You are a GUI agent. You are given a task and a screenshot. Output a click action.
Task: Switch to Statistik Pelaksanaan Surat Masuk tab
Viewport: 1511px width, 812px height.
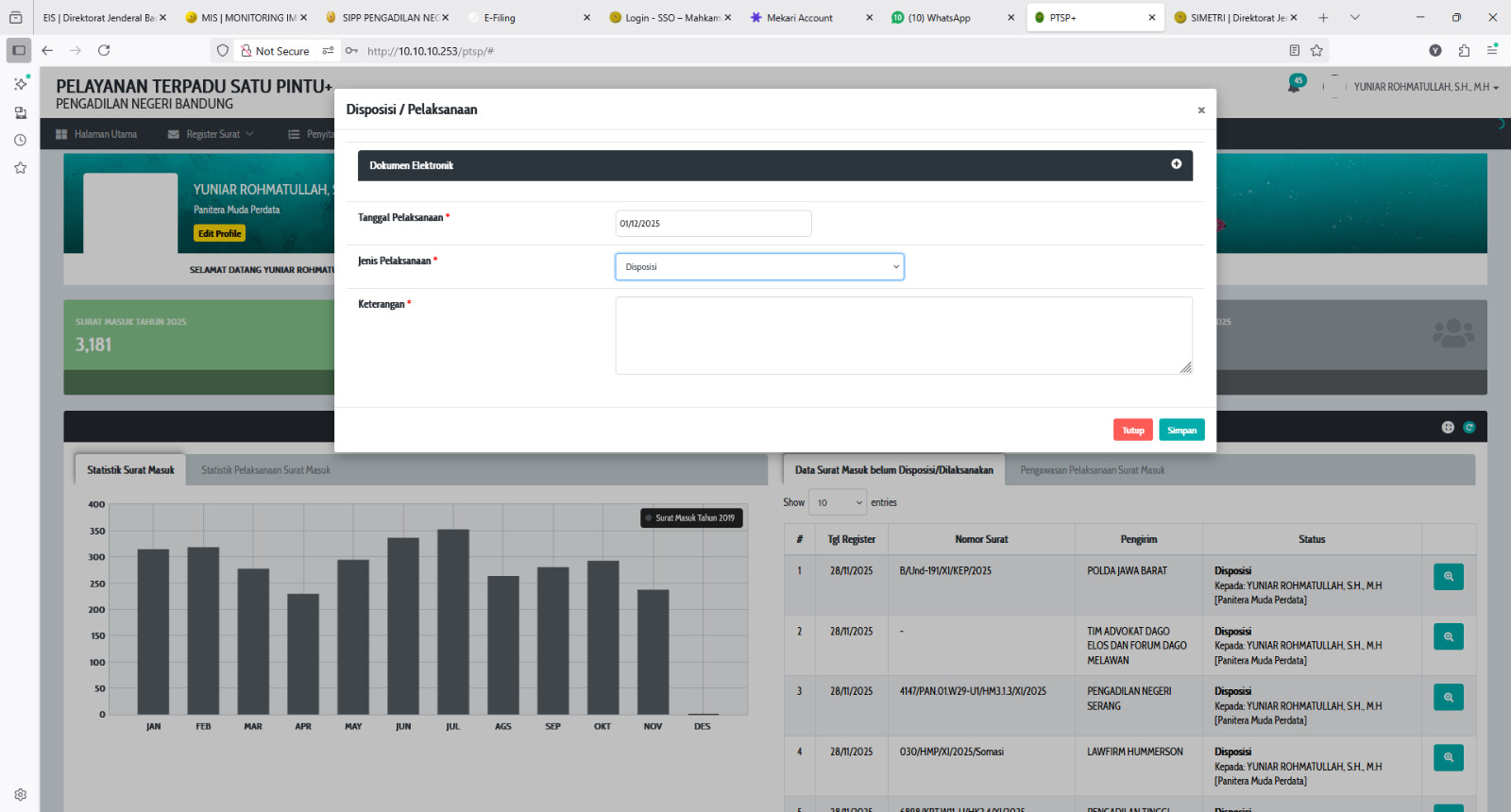click(x=265, y=470)
